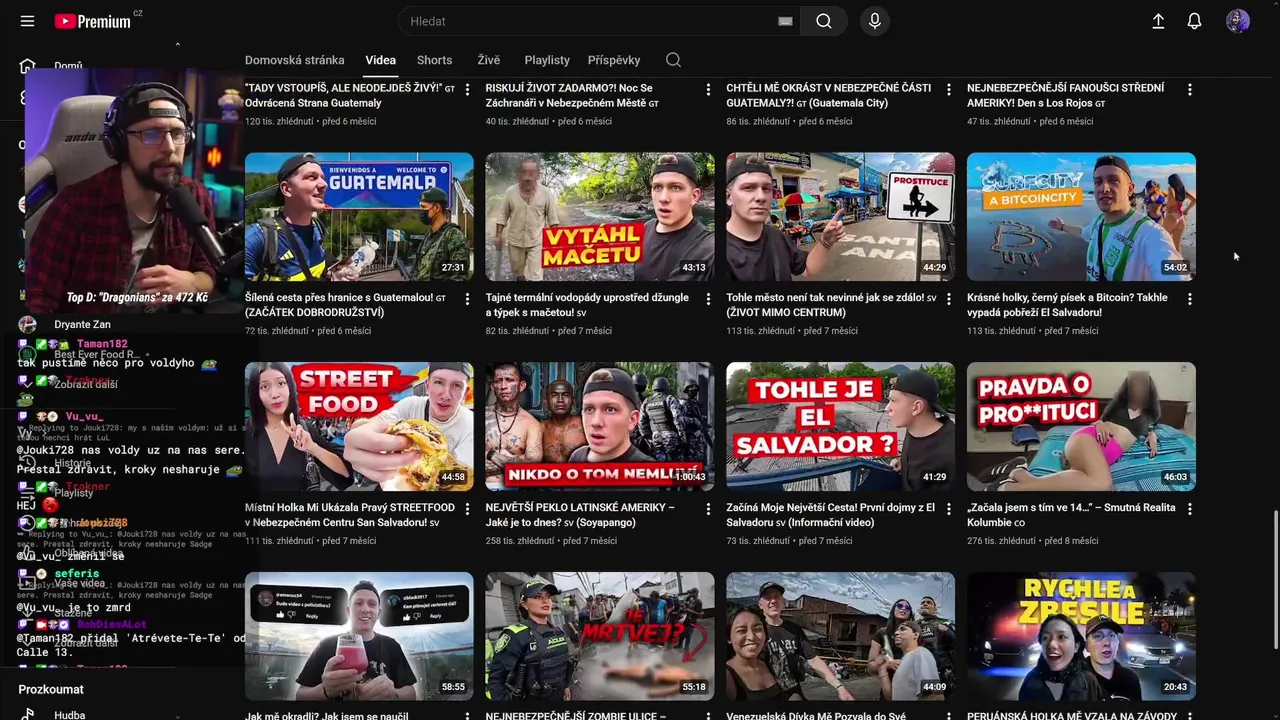Open the 'JE MRTVEJ?' thumbnail
This screenshot has width=1280, height=720.
(600, 636)
